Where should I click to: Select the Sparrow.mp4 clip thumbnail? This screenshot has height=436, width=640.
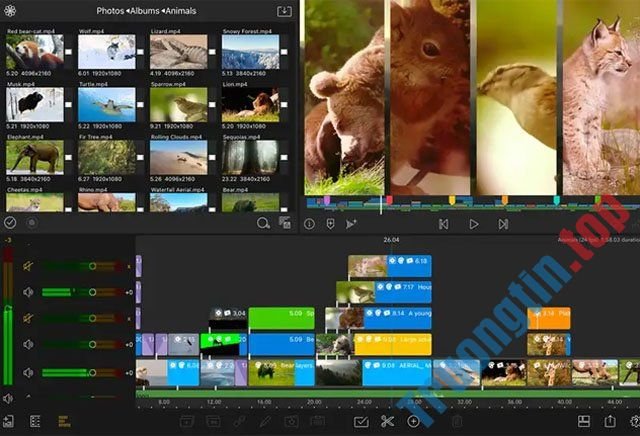pos(178,105)
